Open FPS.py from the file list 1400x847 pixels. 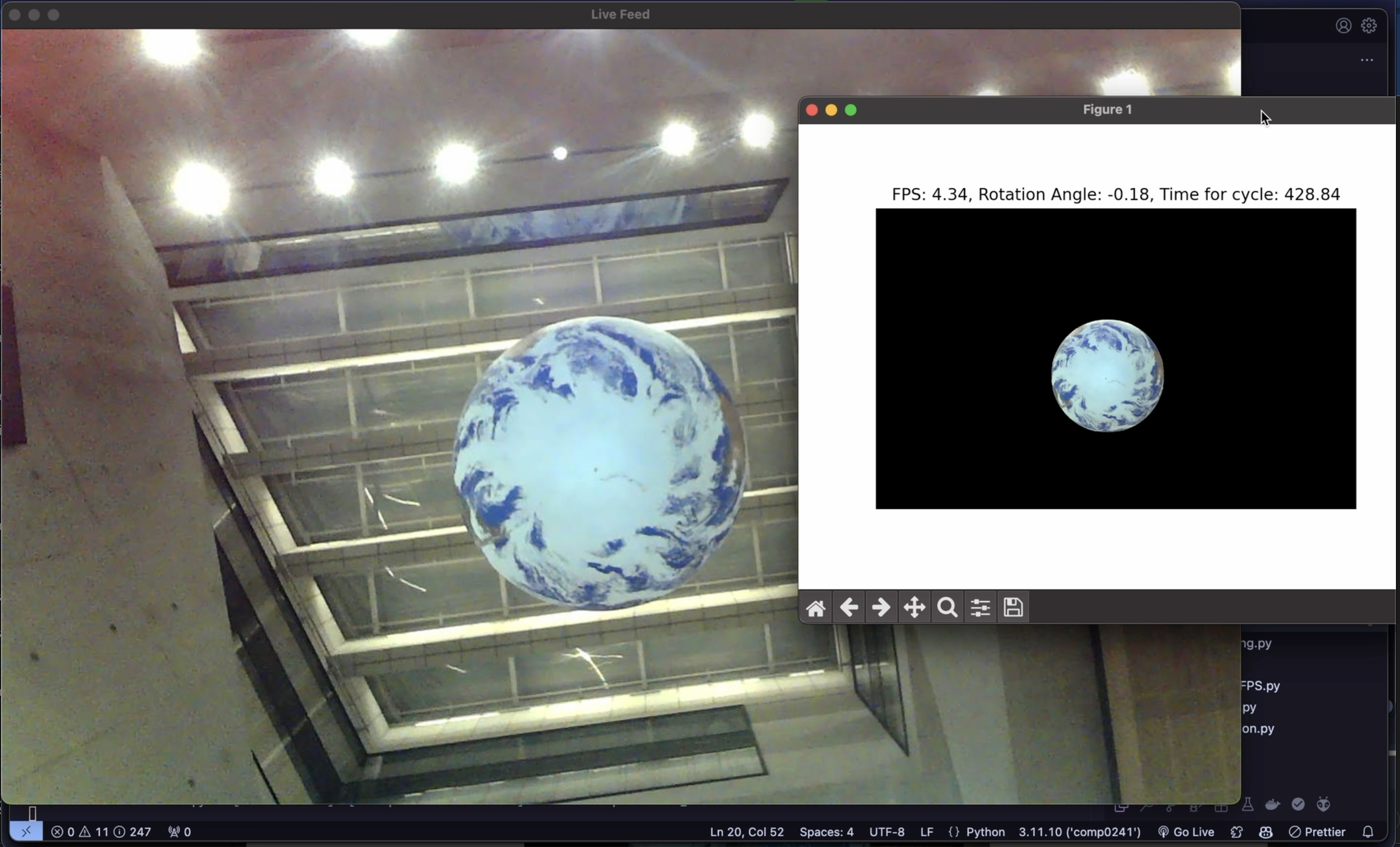[x=1261, y=686]
